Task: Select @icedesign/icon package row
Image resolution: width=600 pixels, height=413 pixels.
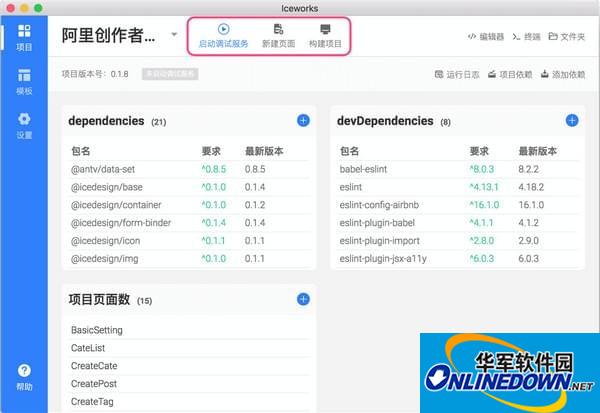Action: click(189, 241)
